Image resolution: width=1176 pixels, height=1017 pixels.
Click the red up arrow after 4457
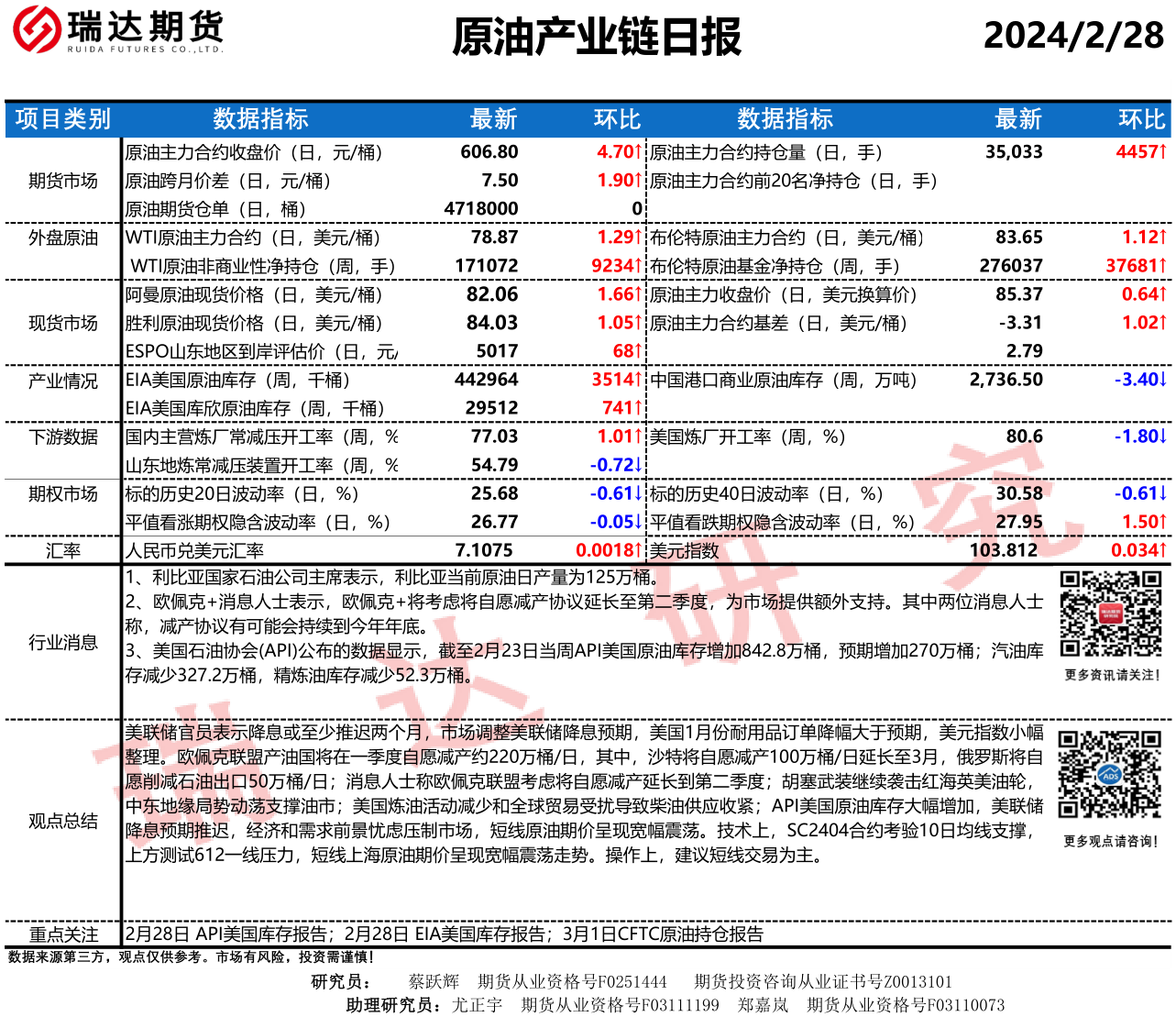pyautogui.click(x=1163, y=152)
